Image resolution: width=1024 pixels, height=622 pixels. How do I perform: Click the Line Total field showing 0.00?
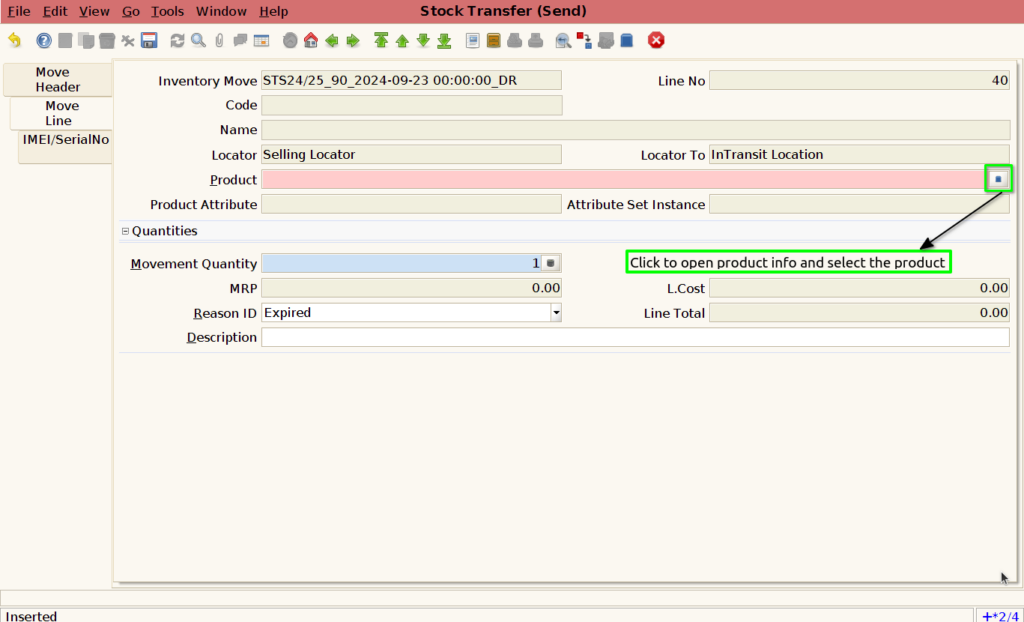click(x=859, y=313)
